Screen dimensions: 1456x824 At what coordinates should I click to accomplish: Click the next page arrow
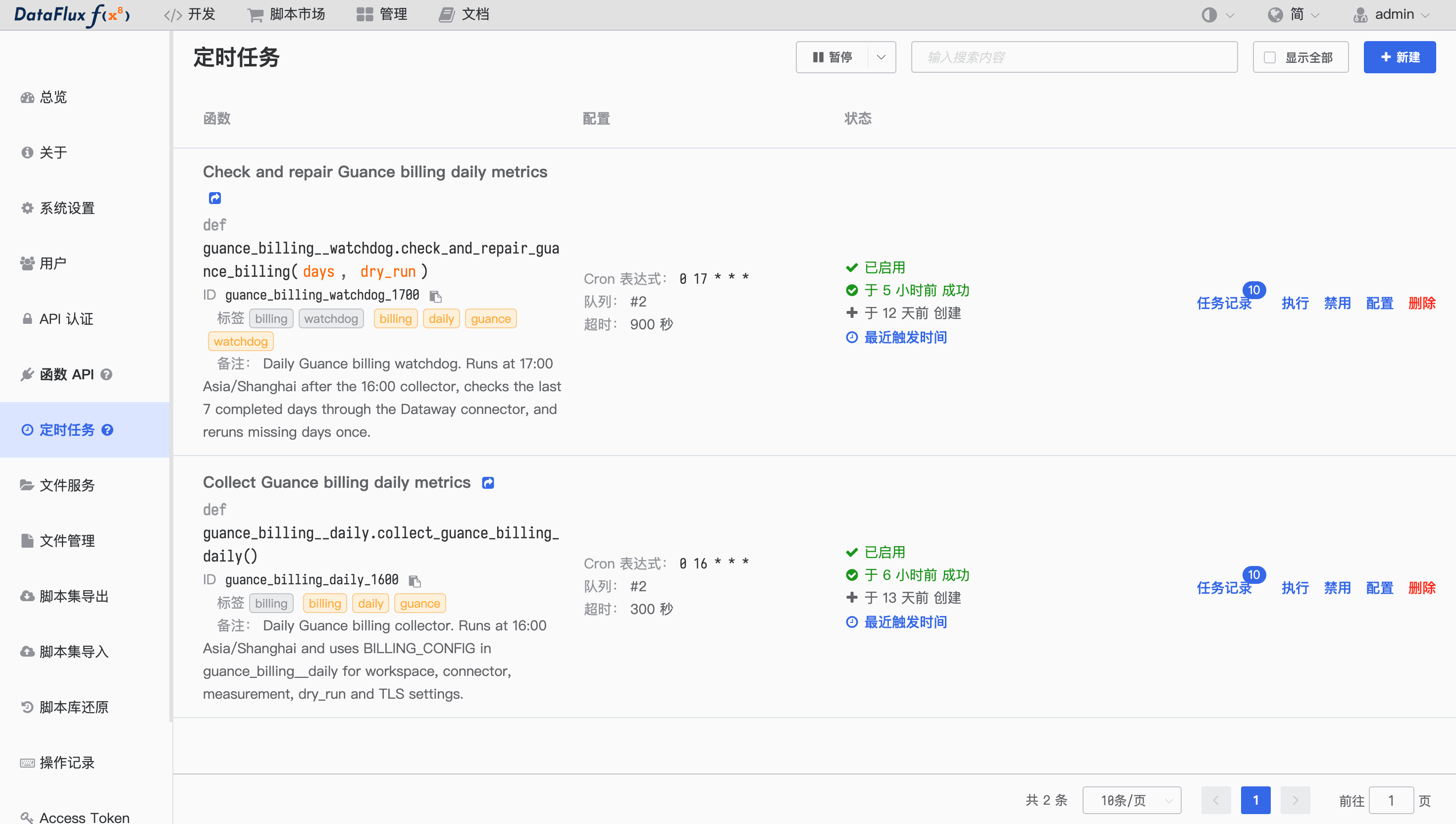[x=1295, y=800]
